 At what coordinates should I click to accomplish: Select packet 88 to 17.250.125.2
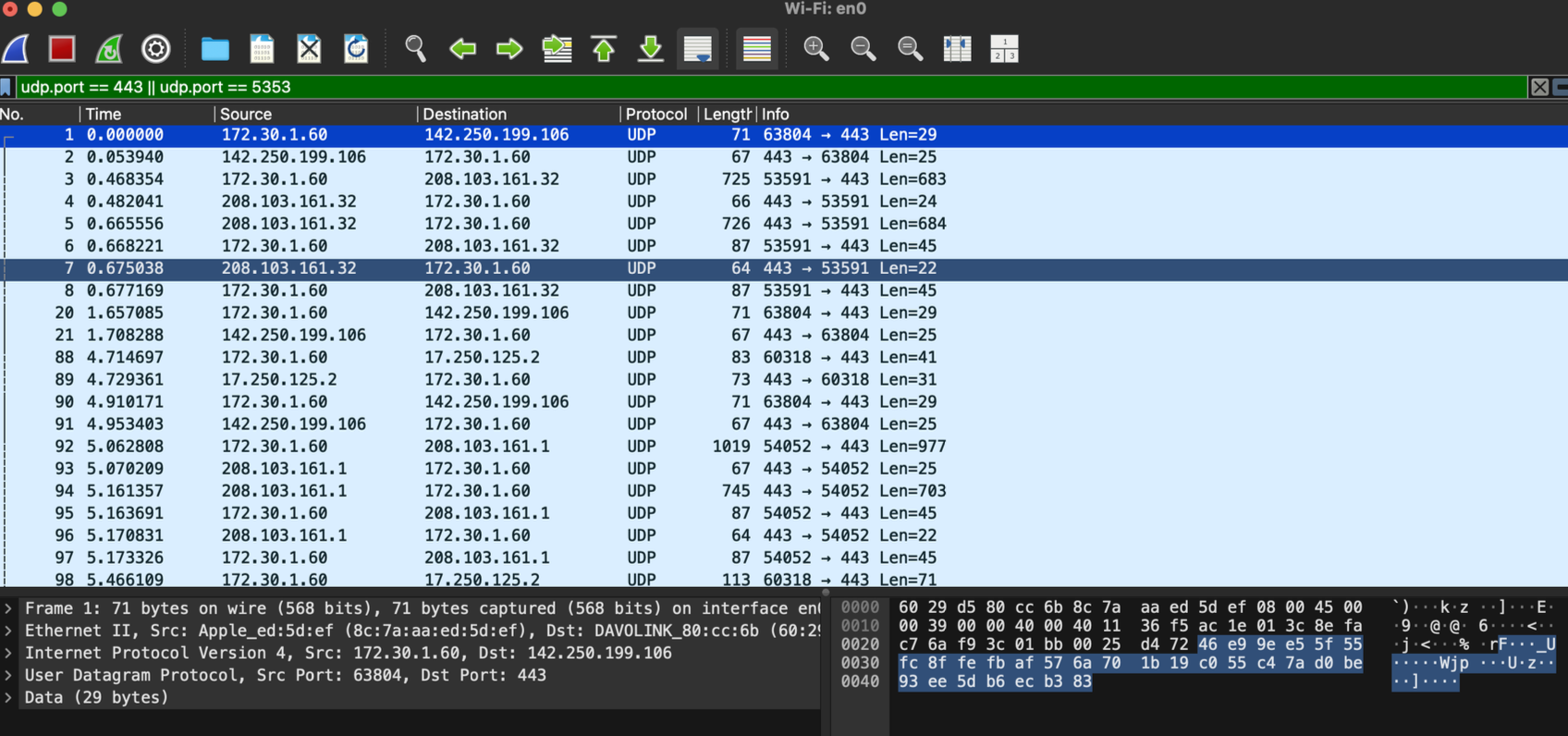(x=784, y=357)
